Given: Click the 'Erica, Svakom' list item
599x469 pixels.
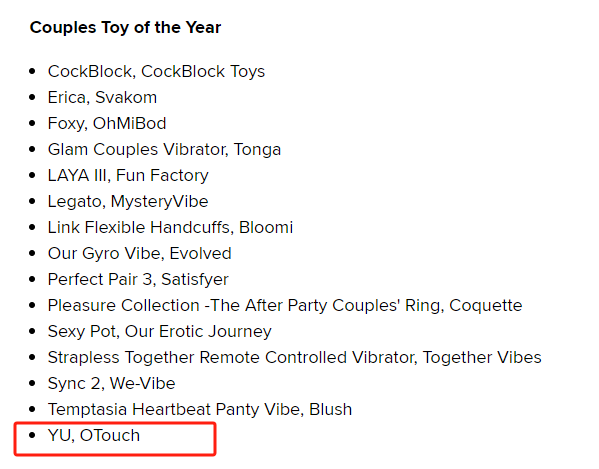Looking at the screenshot, I should coord(102,97).
